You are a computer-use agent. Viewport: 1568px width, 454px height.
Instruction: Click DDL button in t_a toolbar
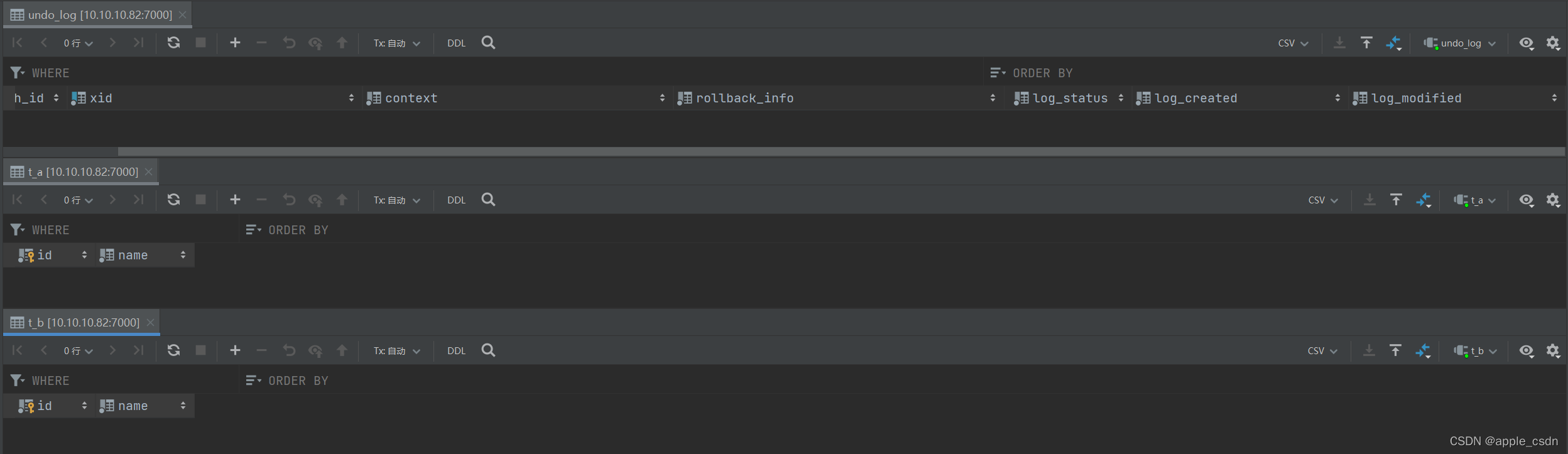[457, 200]
